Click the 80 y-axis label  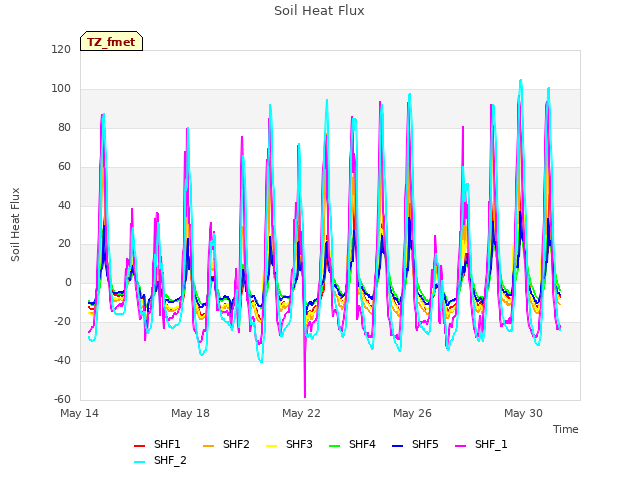pyautogui.click(x=64, y=128)
